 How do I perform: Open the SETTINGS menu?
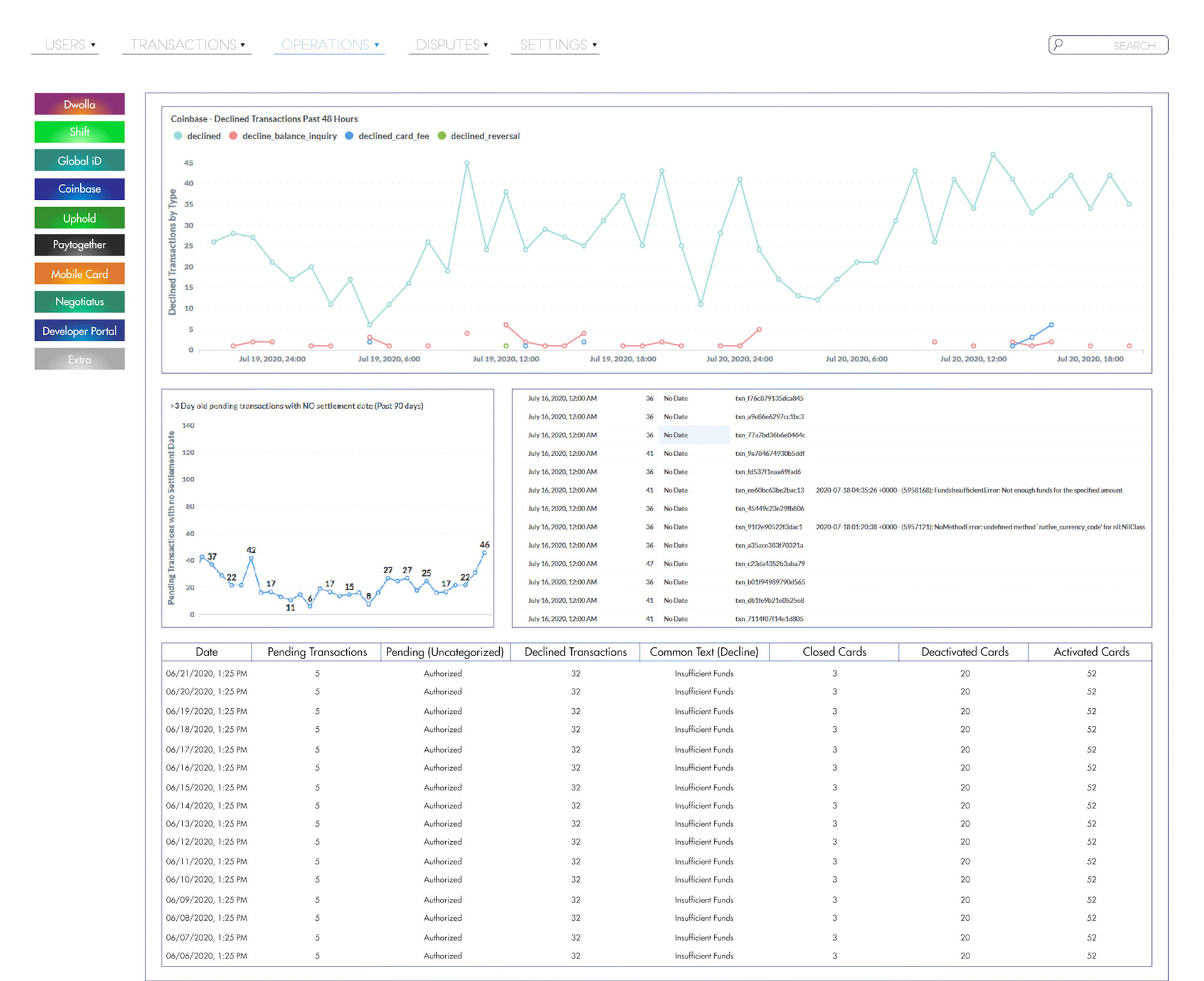point(554,45)
